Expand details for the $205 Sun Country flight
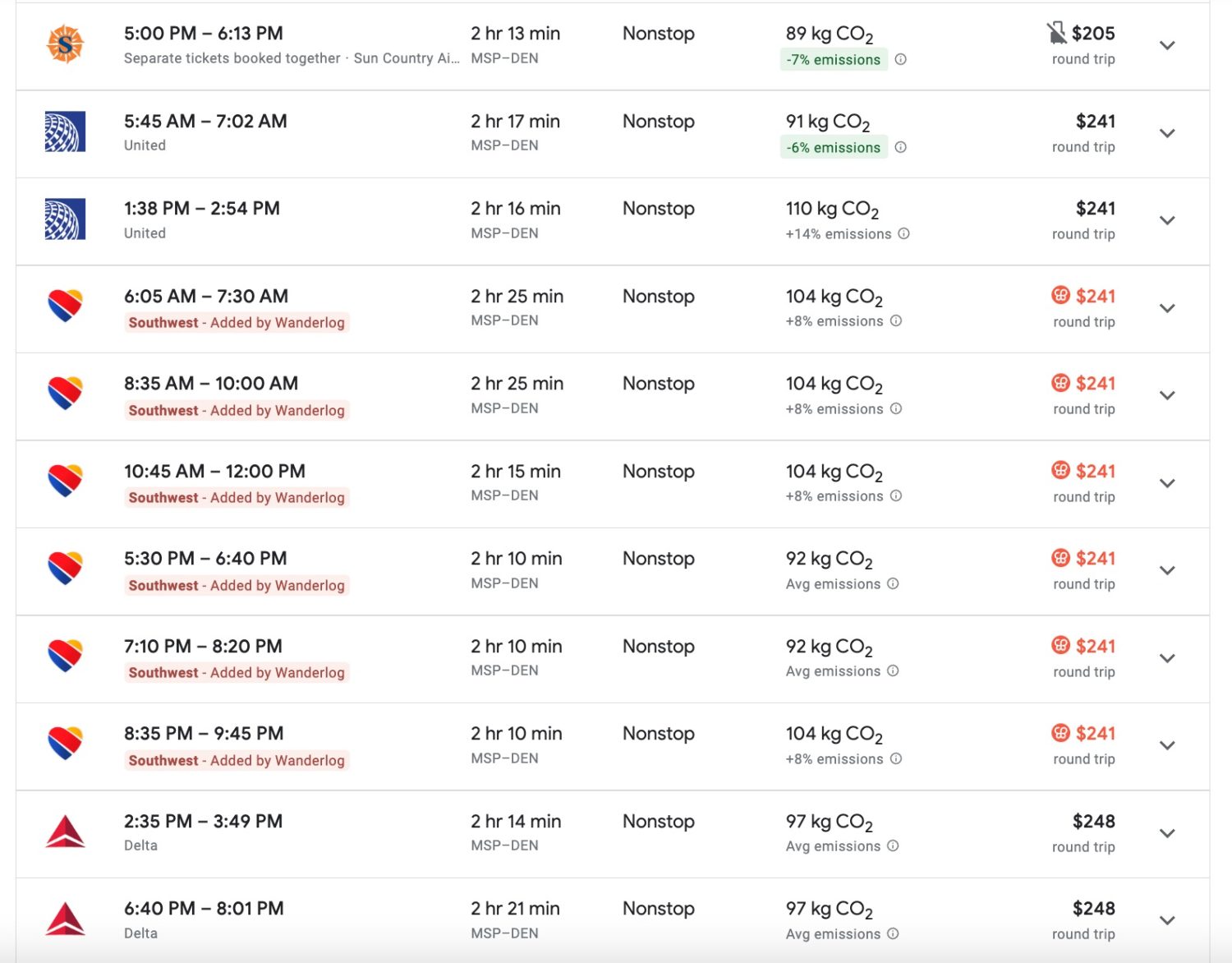Viewport: 1232px width, 963px height. point(1167,46)
